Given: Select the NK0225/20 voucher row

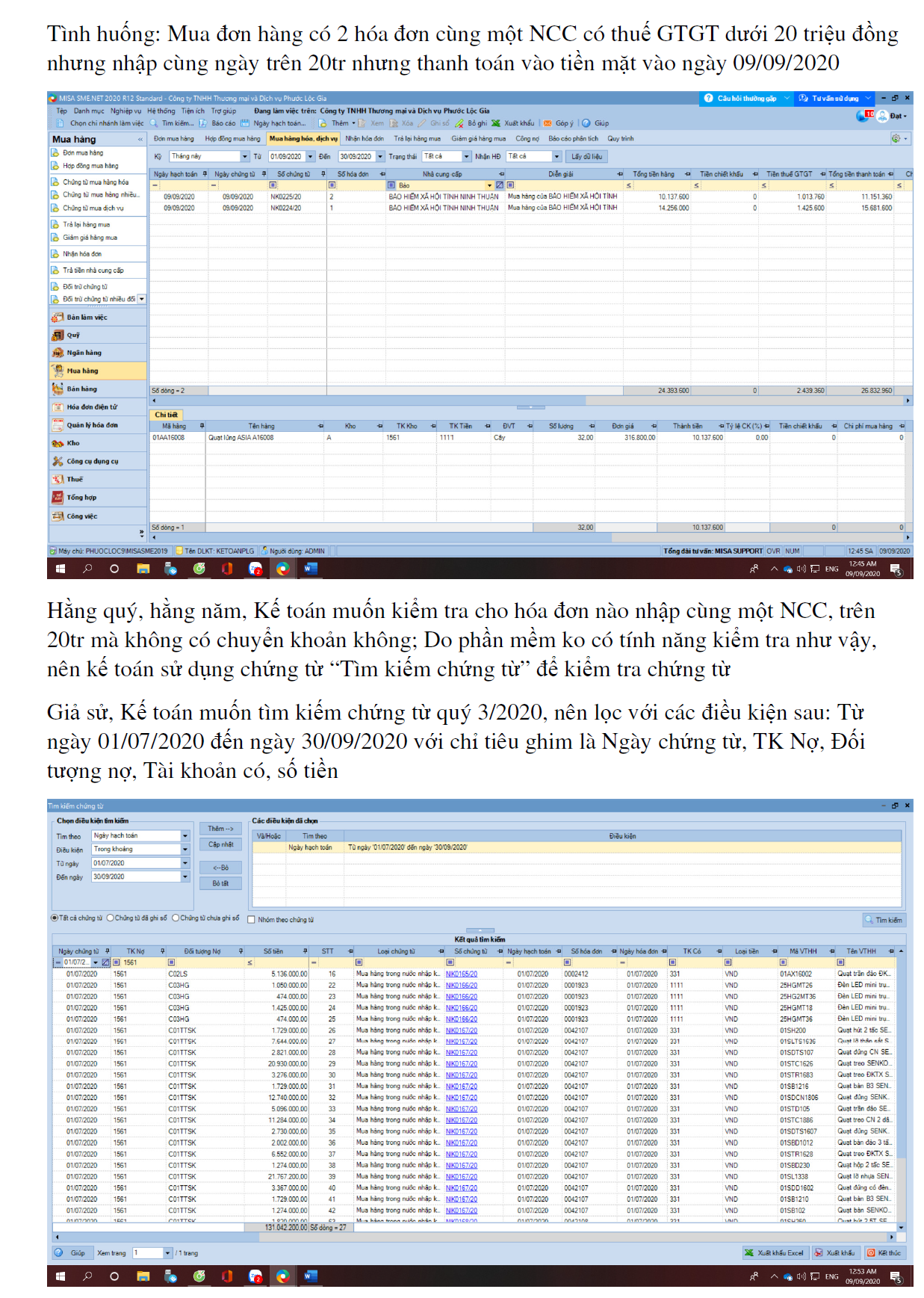Looking at the screenshot, I should coord(530,197).
